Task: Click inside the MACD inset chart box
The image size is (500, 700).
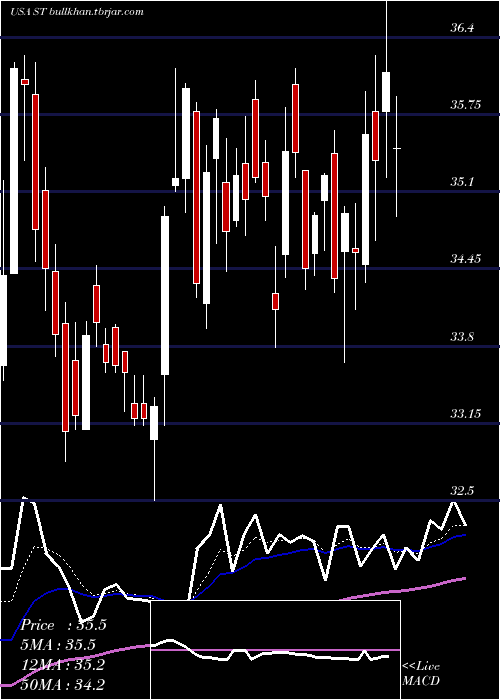Action: pyautogui.click(x=275, y=650)
